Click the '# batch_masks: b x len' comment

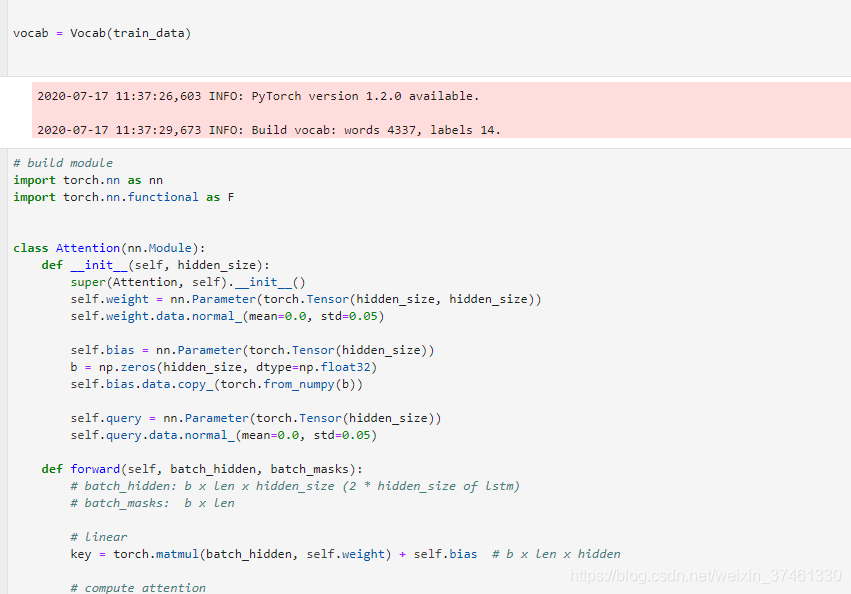point(153,503)
